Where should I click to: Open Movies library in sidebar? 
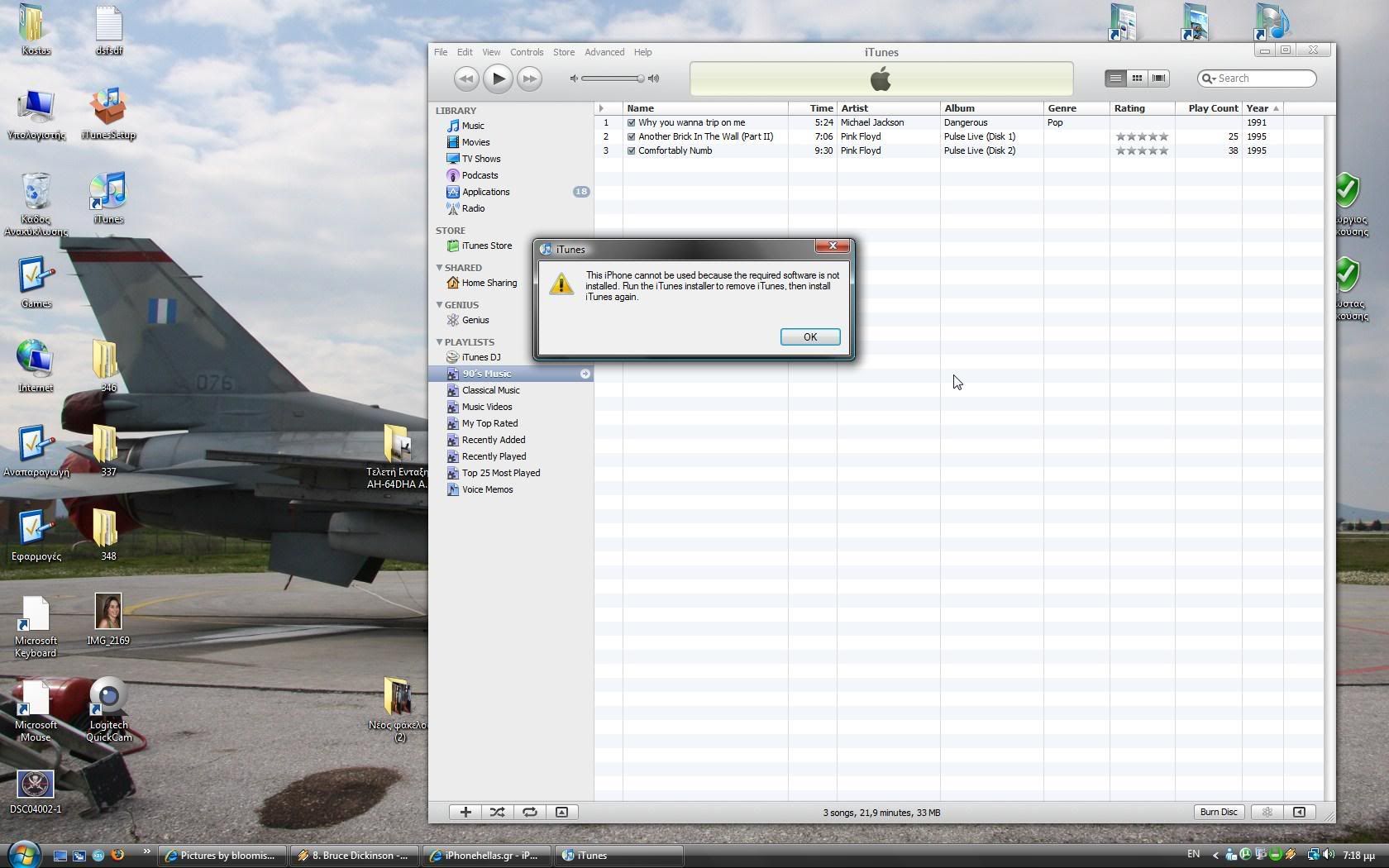pos(475,142)
